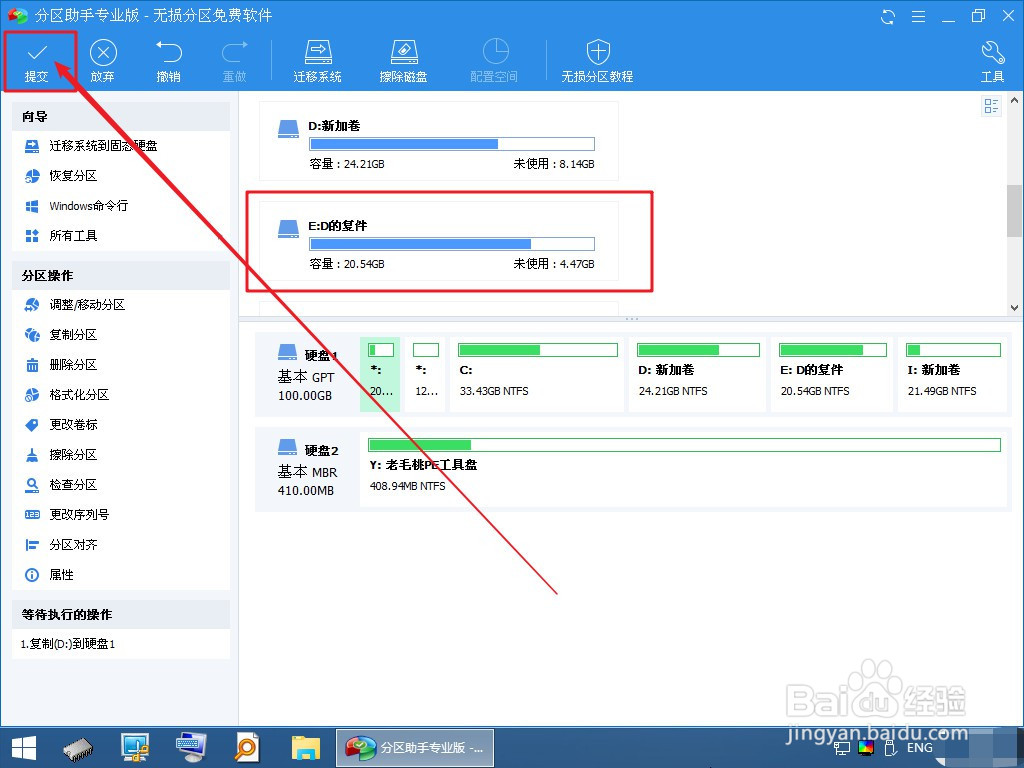This screenshot has width=1024, height=768.
Task: Open the 无损分区教程 tutorial icon
Action: (x=598, y=52)
